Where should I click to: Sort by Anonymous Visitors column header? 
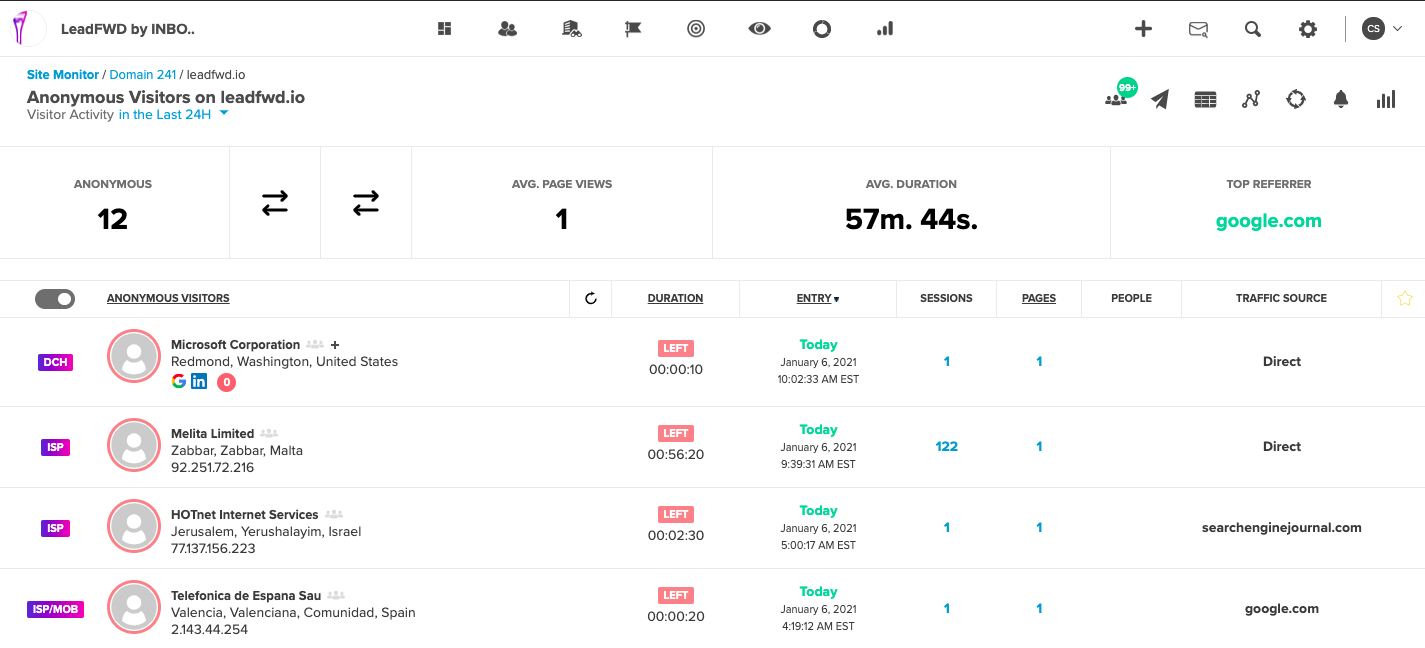click(168, 299)
